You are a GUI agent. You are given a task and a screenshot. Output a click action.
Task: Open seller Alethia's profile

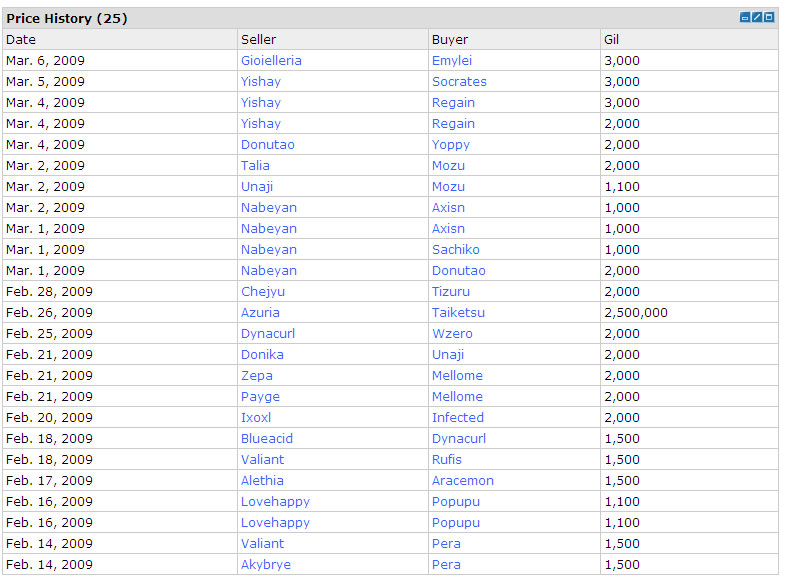(262, 480)
